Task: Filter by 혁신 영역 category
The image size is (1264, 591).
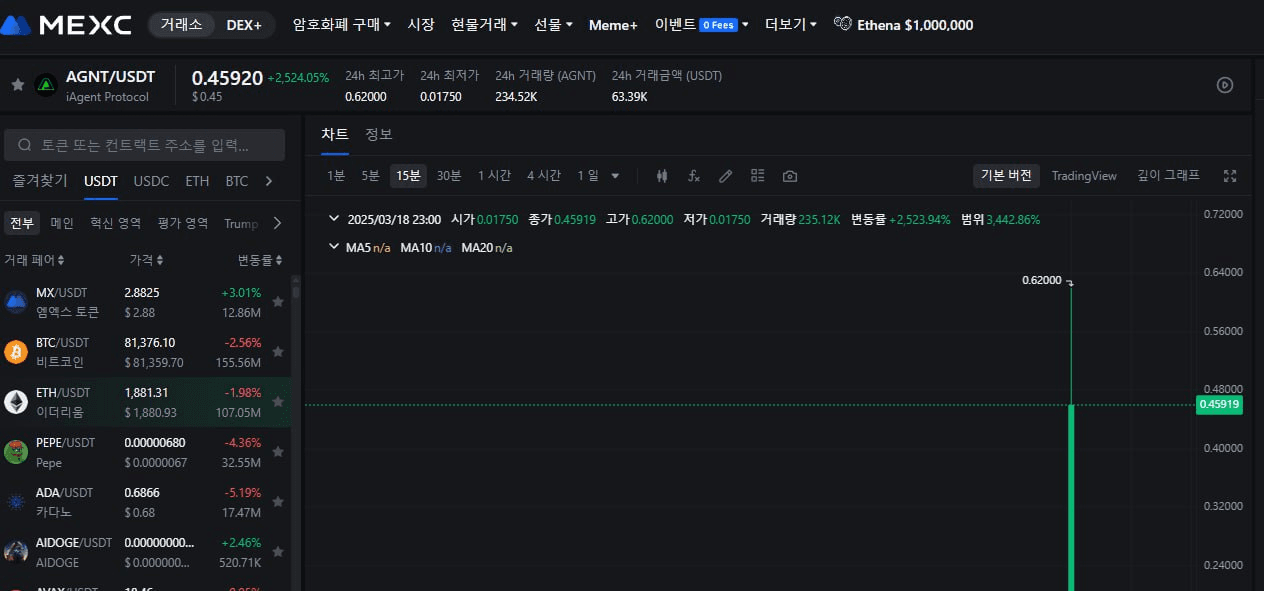Action: (115, 223)
